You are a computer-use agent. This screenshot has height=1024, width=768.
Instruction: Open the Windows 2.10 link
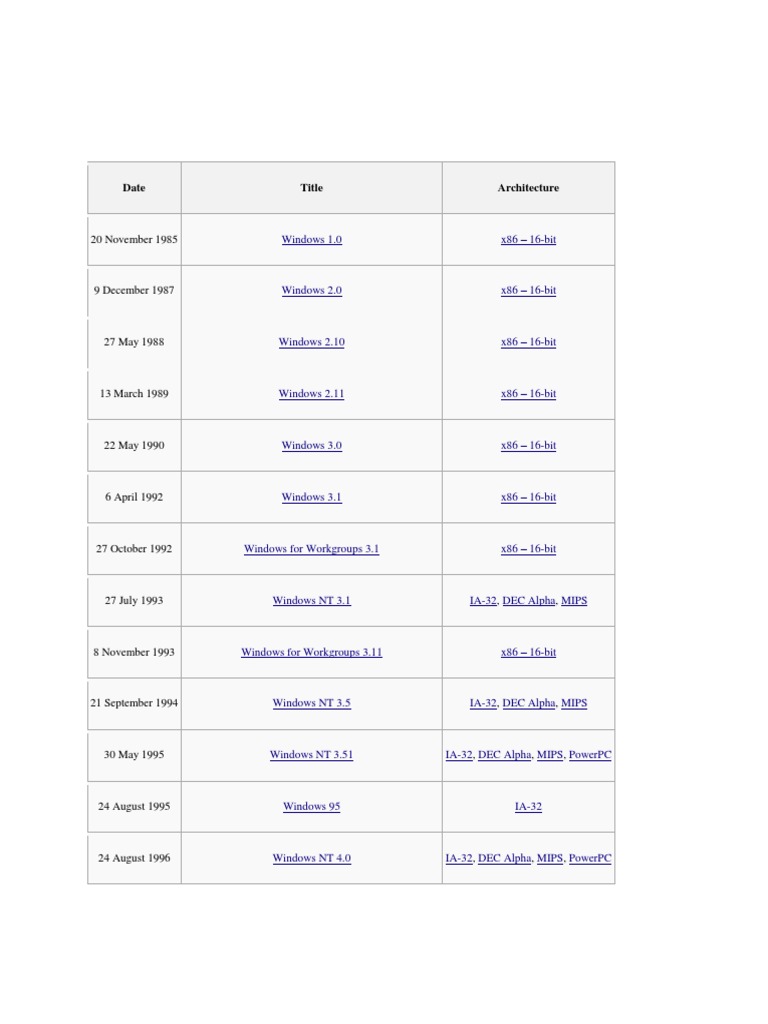tap(311, 342)
